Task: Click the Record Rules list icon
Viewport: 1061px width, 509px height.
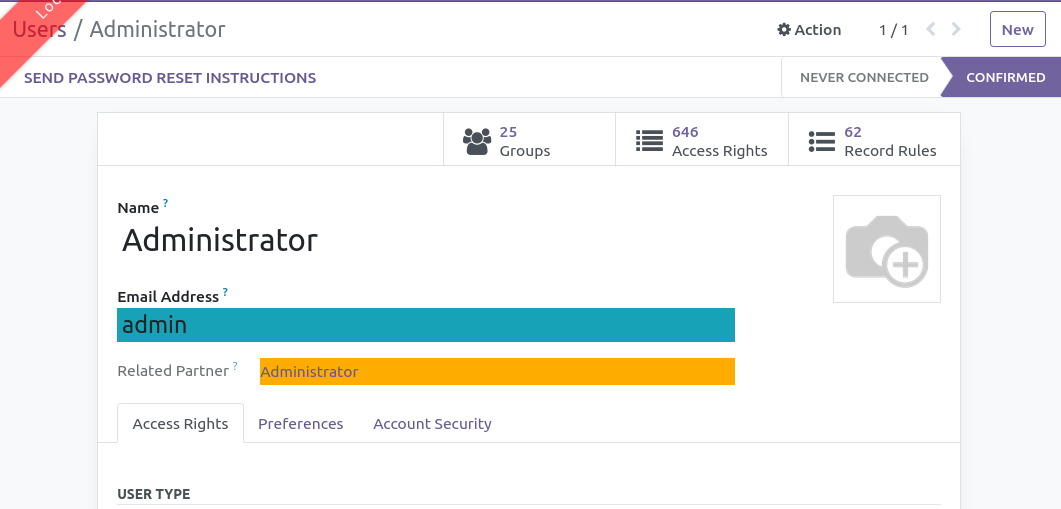Action: click(x=821, y=141)
